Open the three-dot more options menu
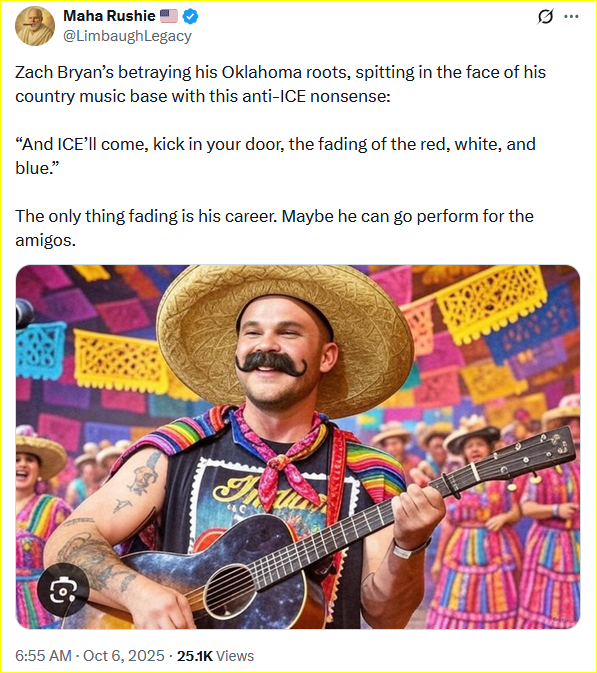Image resolution: width=597 pixels, height=673 pixels. pyautogui.click(x=571, y=17)
